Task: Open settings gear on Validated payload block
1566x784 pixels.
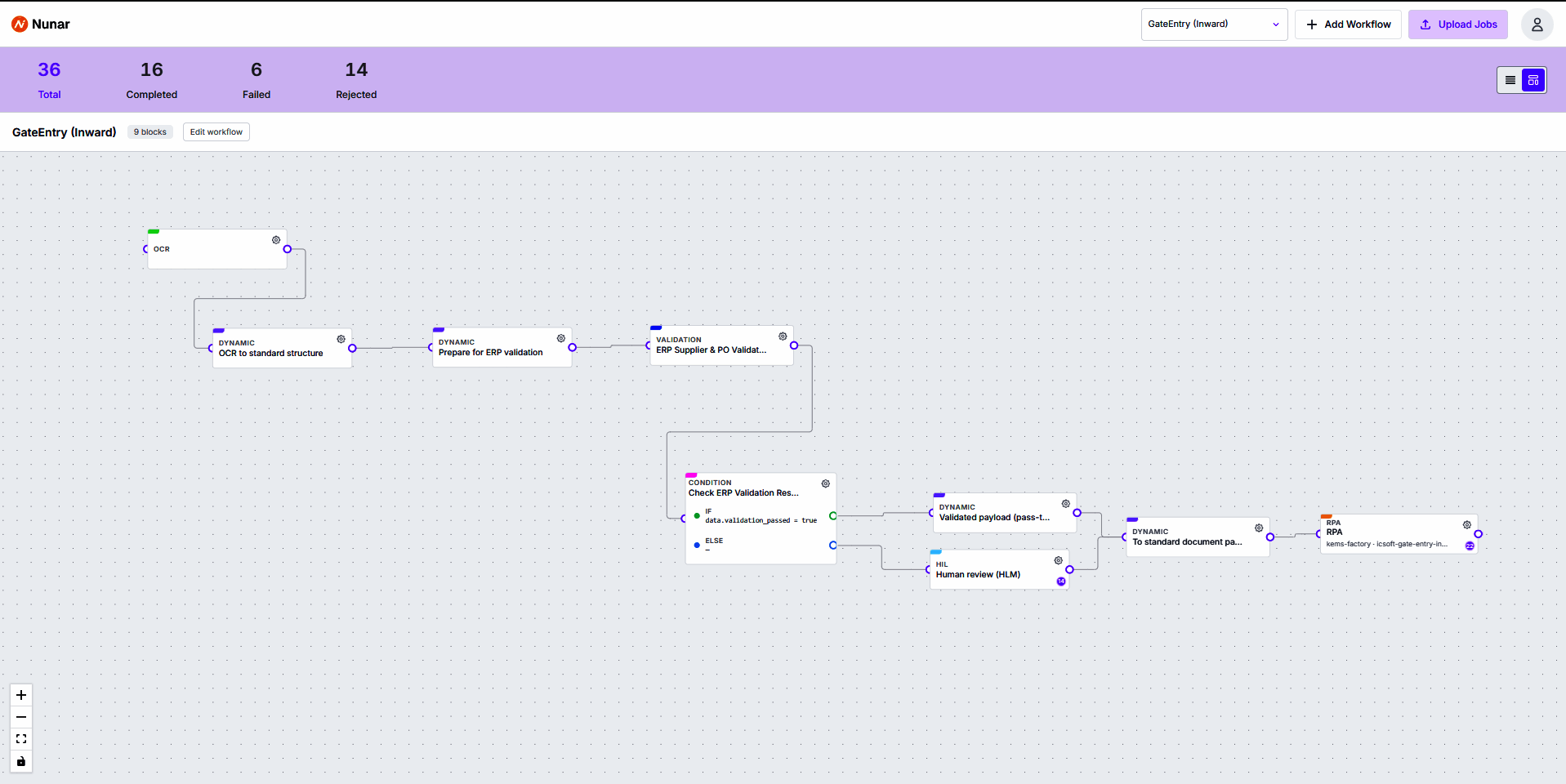Action: 1065,504
